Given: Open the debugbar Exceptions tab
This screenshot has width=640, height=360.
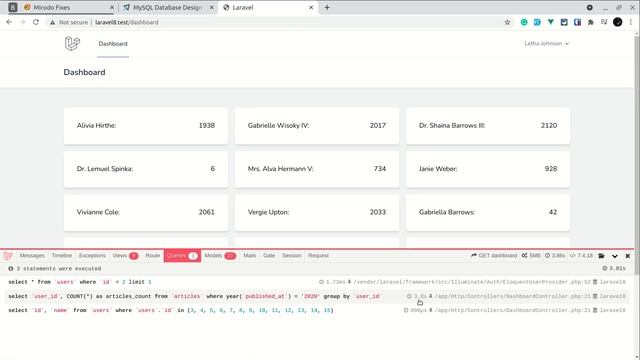Looking at the screenshot, I should (92, 256).
